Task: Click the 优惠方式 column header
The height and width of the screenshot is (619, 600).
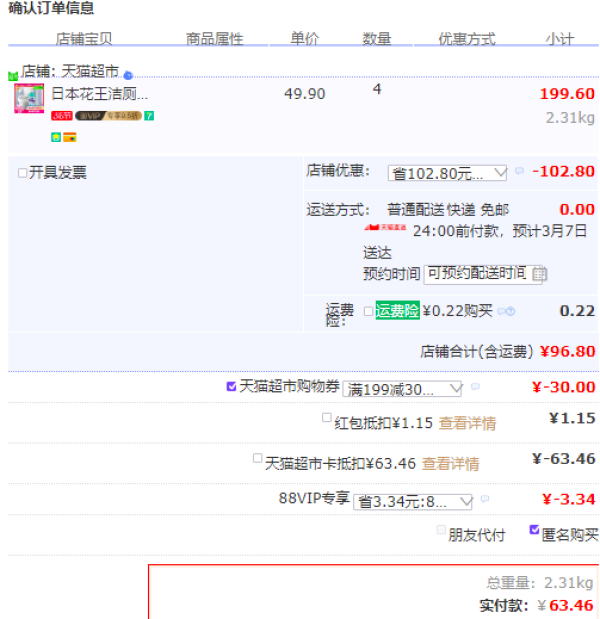Action: pos(467,39)
